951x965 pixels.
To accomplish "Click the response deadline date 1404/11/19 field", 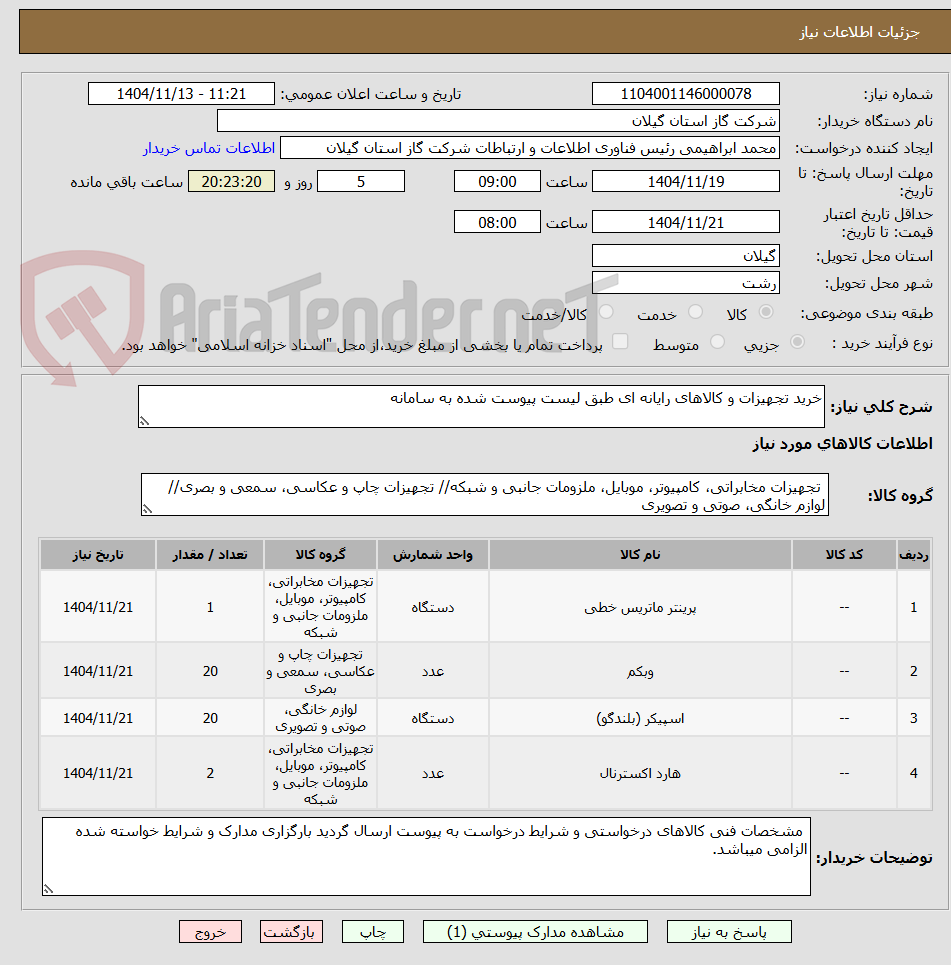I will click(x=686, y=182).
